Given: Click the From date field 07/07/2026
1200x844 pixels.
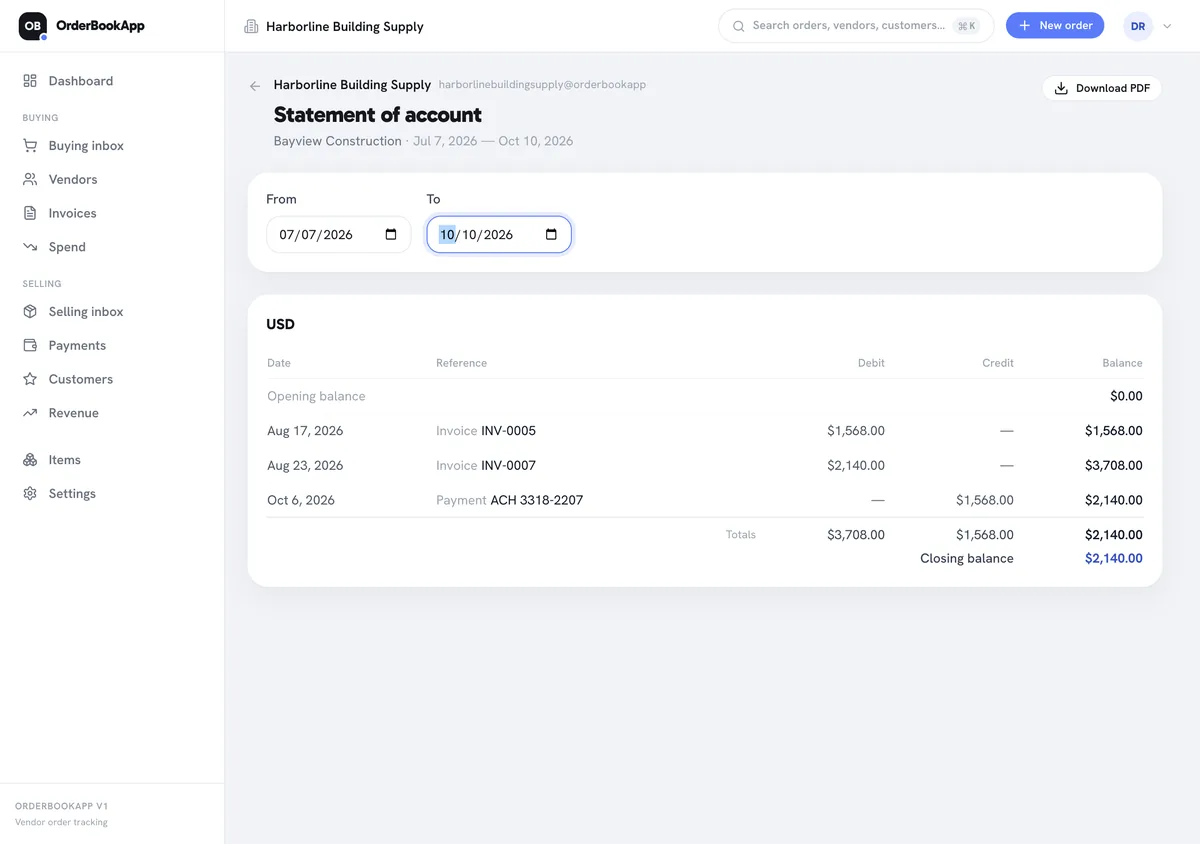Looking at the screenshot, I should (339, 235).
